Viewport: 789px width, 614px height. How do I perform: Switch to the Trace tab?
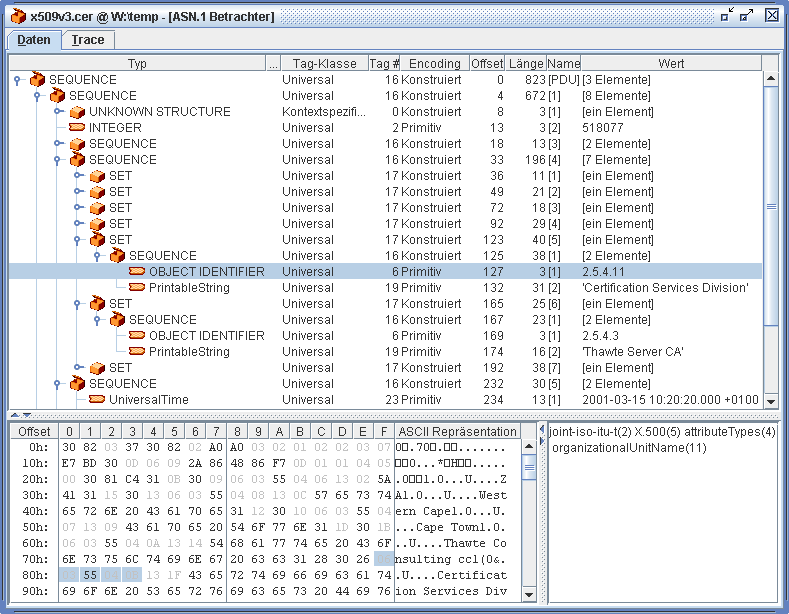[x=88, y=40]
